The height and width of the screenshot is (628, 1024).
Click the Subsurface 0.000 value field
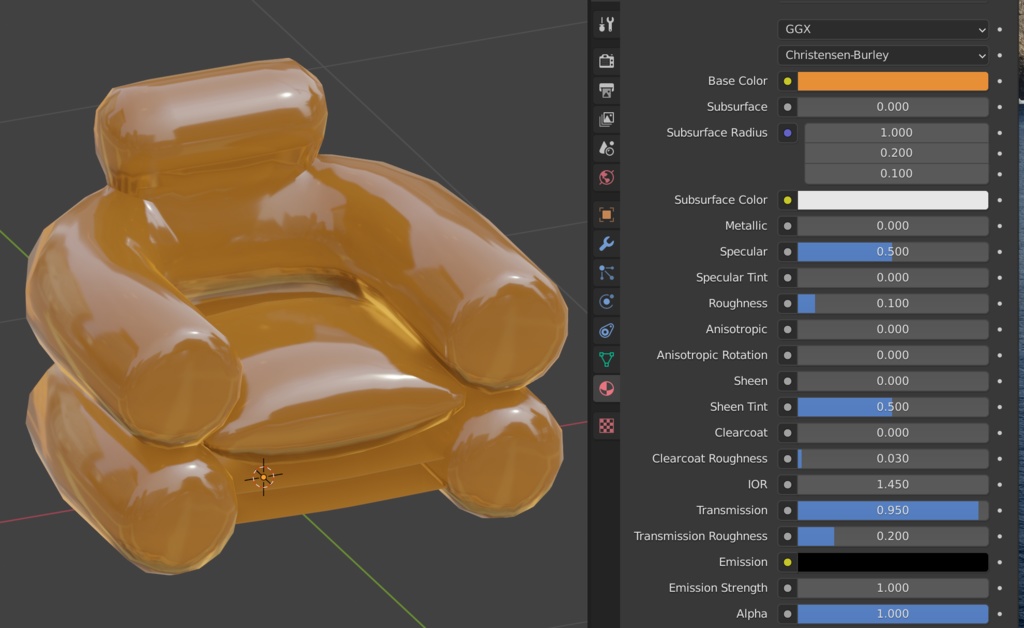click(893, 106)
